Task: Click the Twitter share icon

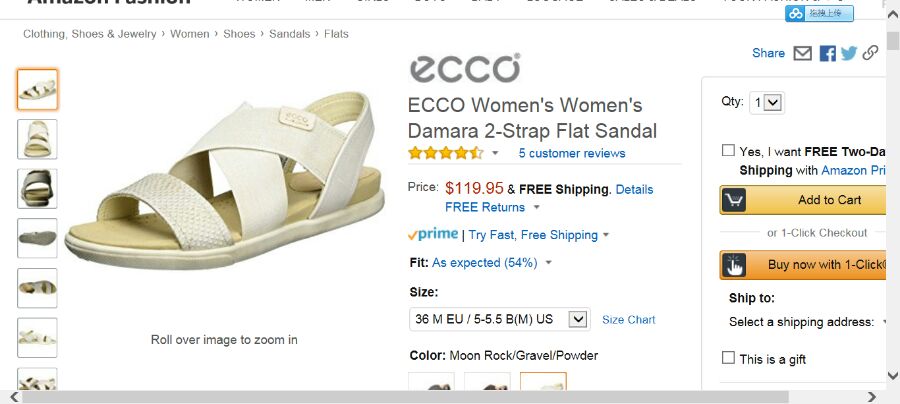Action: [x=849, y=53]
